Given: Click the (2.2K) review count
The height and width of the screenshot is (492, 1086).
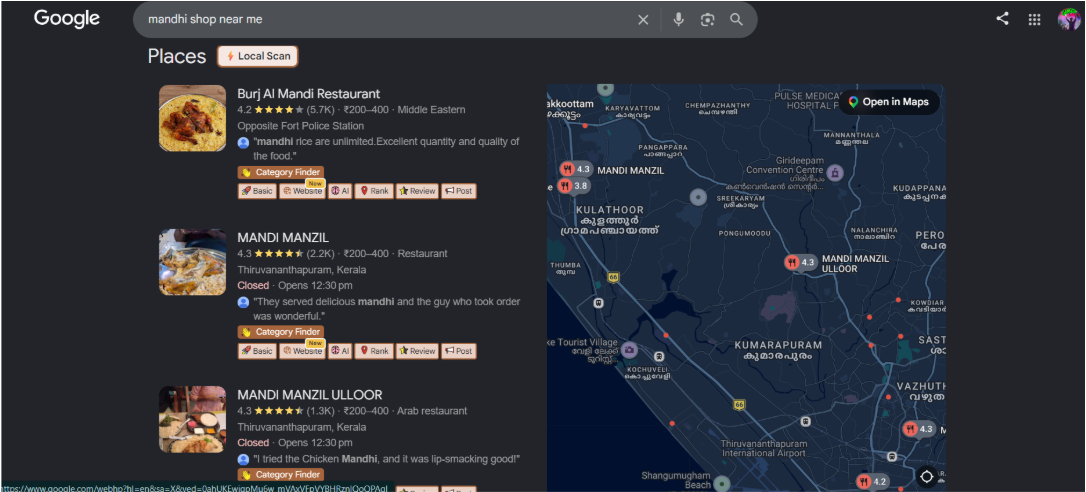Looking at the screenshot, I should (321, 254).
